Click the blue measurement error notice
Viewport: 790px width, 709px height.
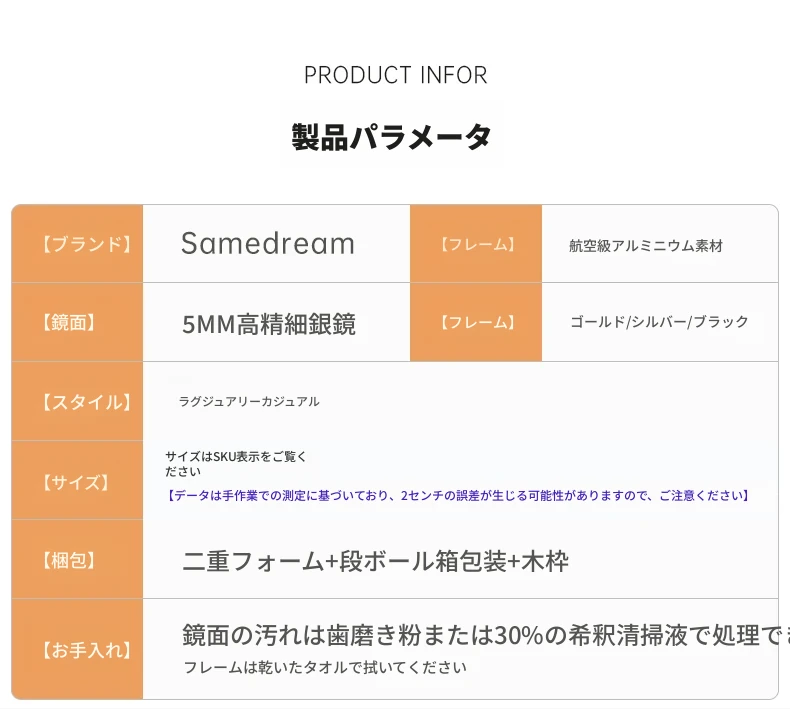[x=457, y=496]
